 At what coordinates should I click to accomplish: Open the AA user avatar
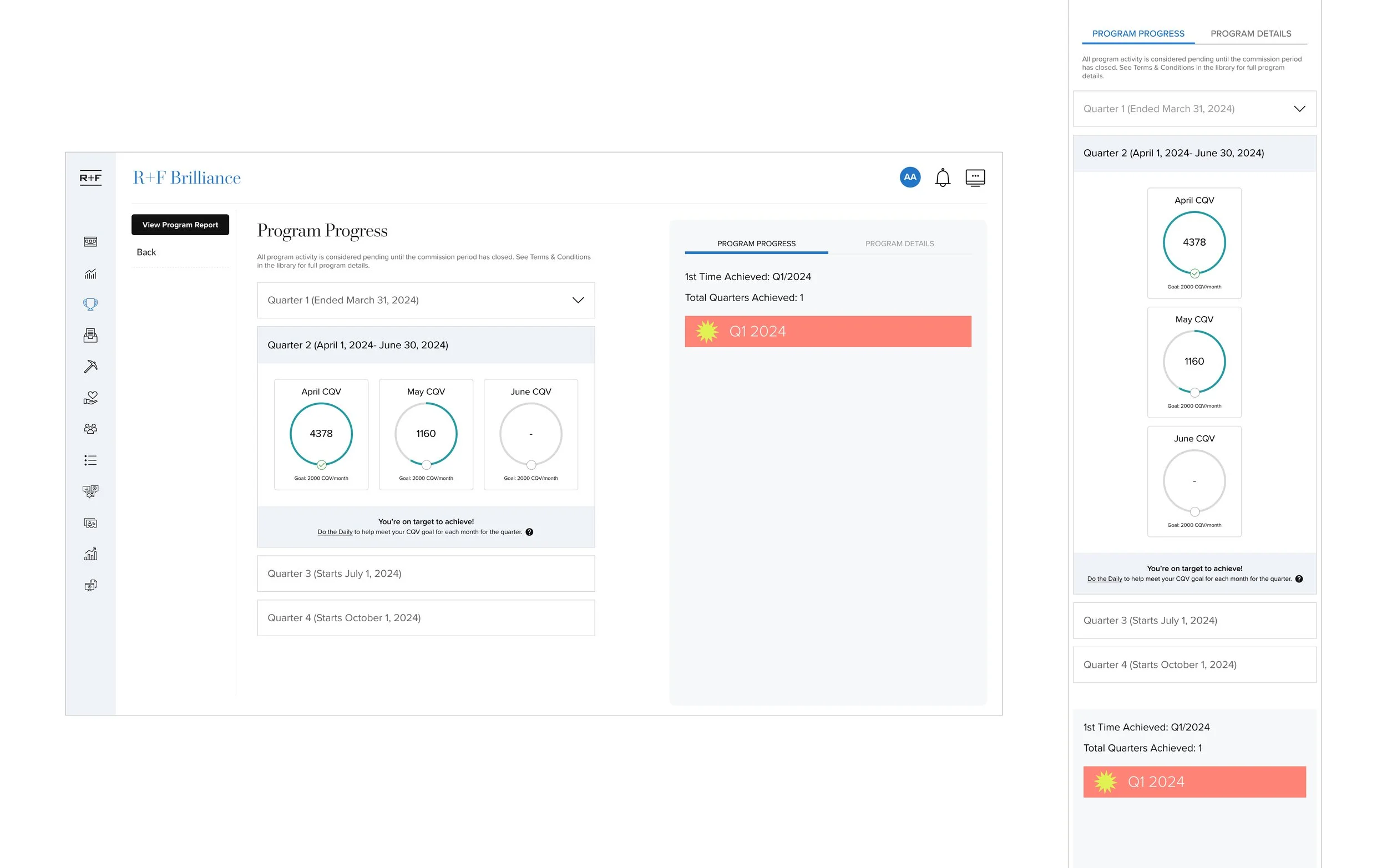coord(909,177)
